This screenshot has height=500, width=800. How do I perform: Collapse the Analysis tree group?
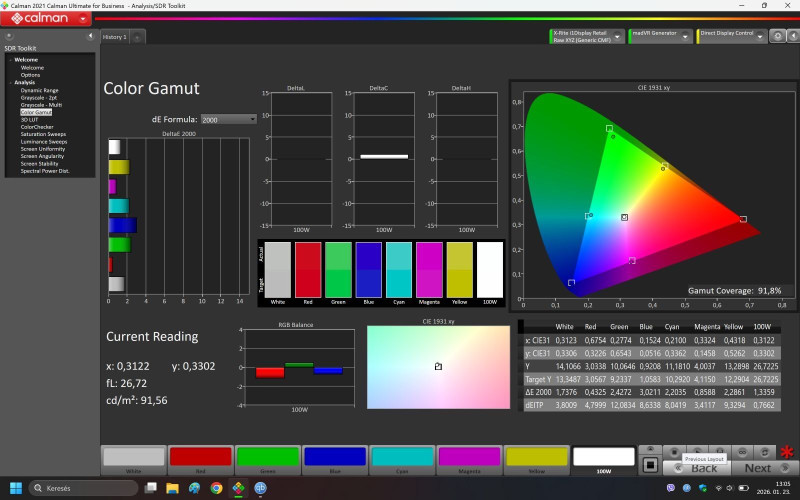pyautogui.click(x=10, y=82)
